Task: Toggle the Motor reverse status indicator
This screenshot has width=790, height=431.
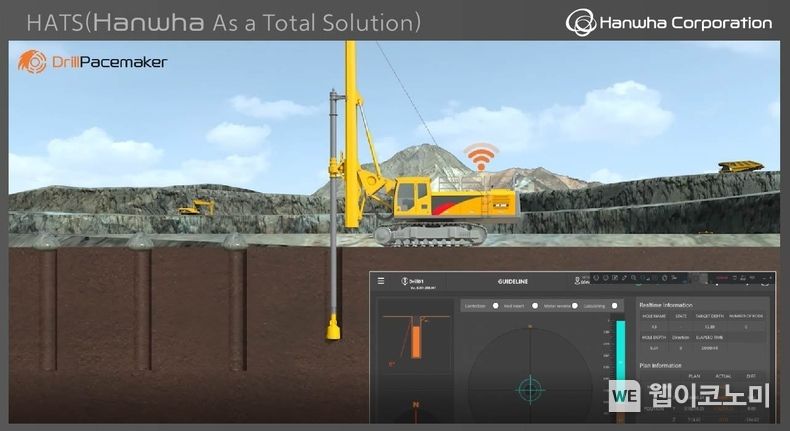Action: (575, 306)
